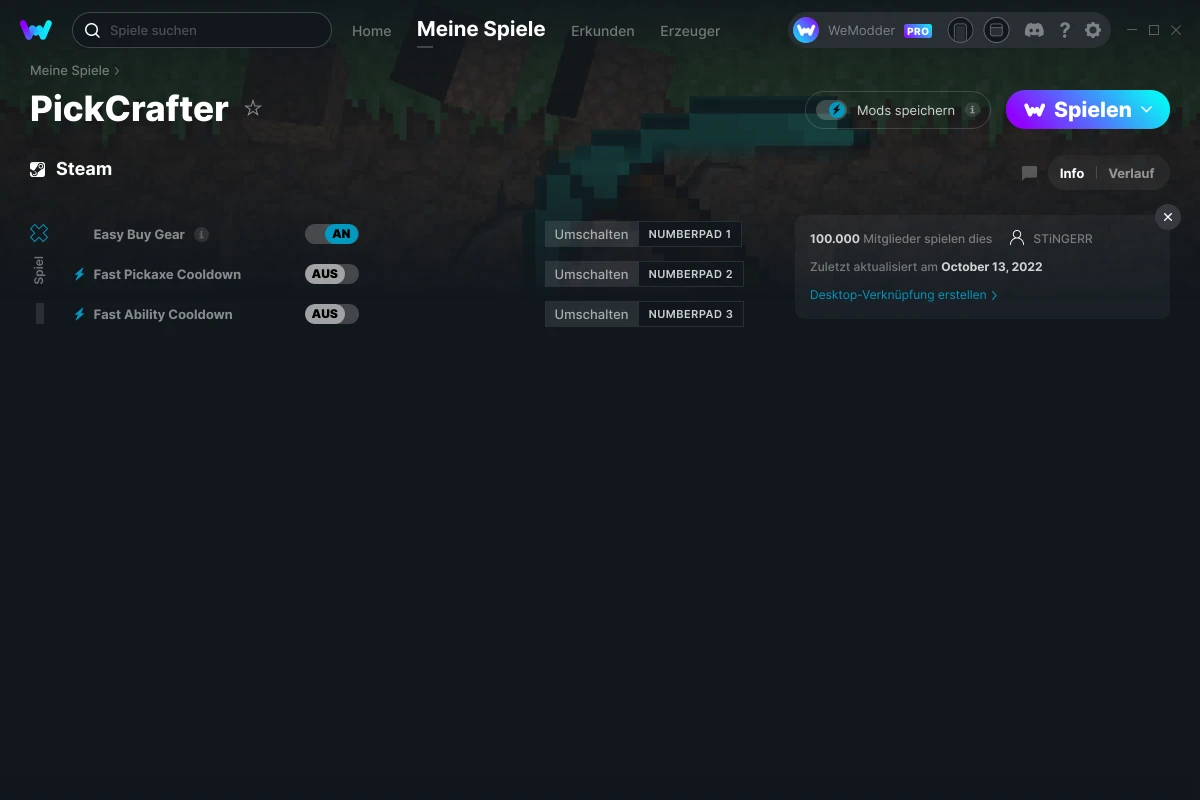Viewport: 1200px width, 800px height.
Task: Close the WeMod window
Action: pyautogui.click(x=1176, y=30)
